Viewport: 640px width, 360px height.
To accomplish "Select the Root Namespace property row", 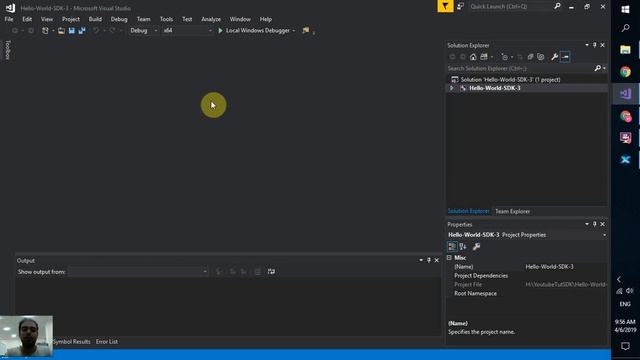I will [x=527, y=293].
